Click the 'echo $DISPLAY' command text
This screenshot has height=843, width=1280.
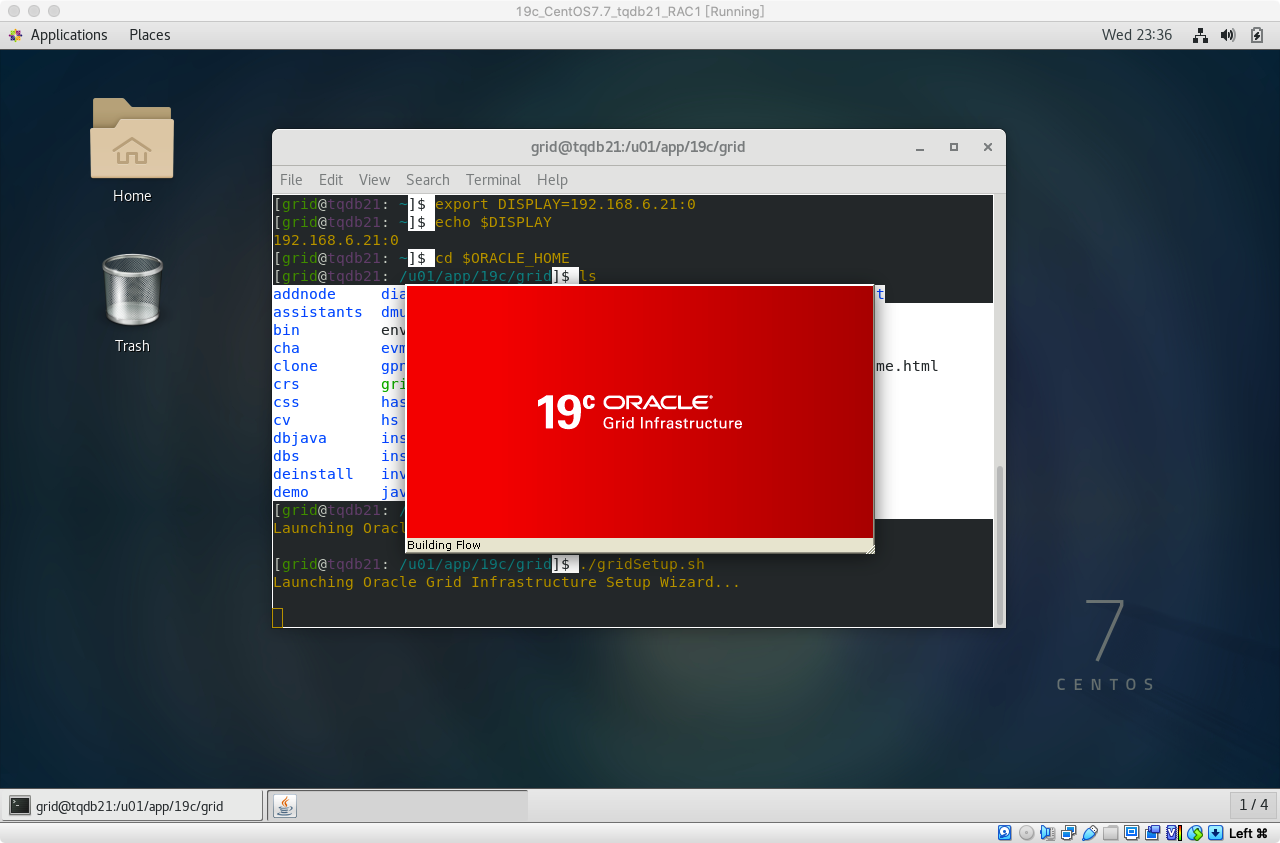click(x=493, y=222)
